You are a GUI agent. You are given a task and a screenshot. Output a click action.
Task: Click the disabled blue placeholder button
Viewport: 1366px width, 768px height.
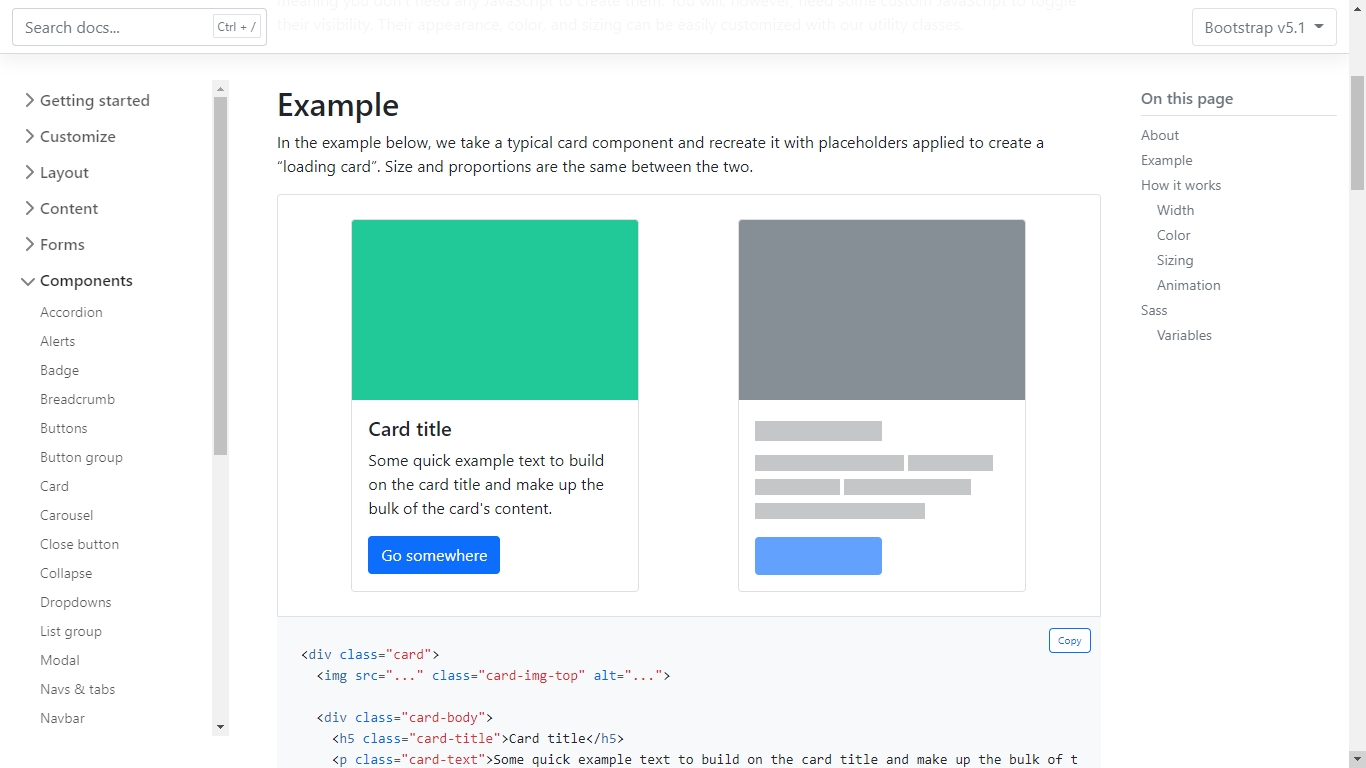(x=818, y=556)
